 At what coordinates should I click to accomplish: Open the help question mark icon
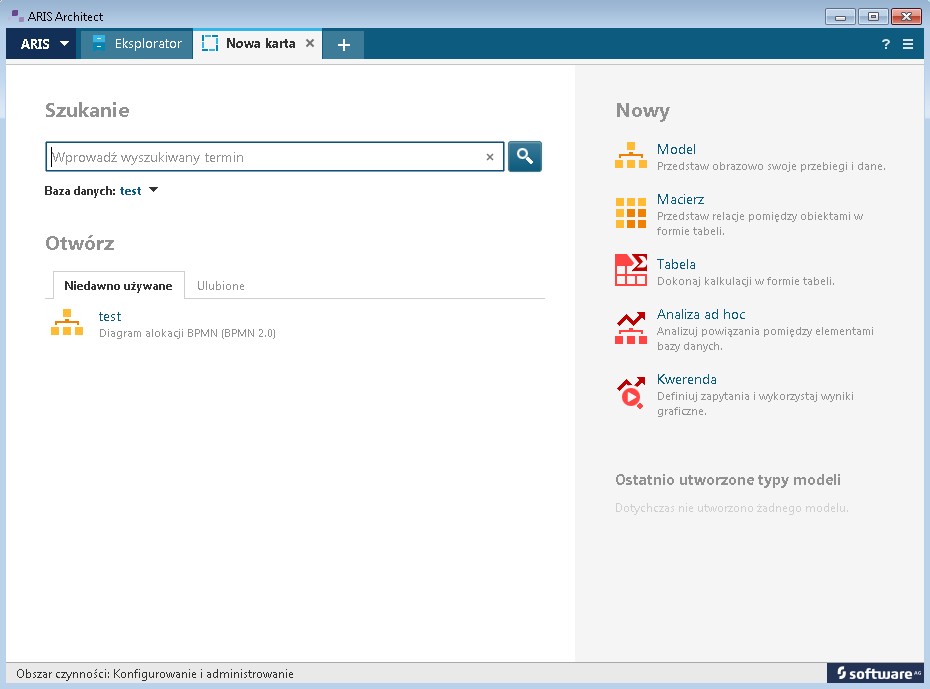(886, 44)
